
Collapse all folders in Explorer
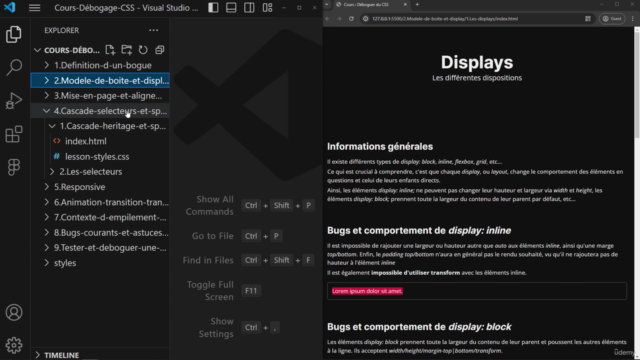160,50
